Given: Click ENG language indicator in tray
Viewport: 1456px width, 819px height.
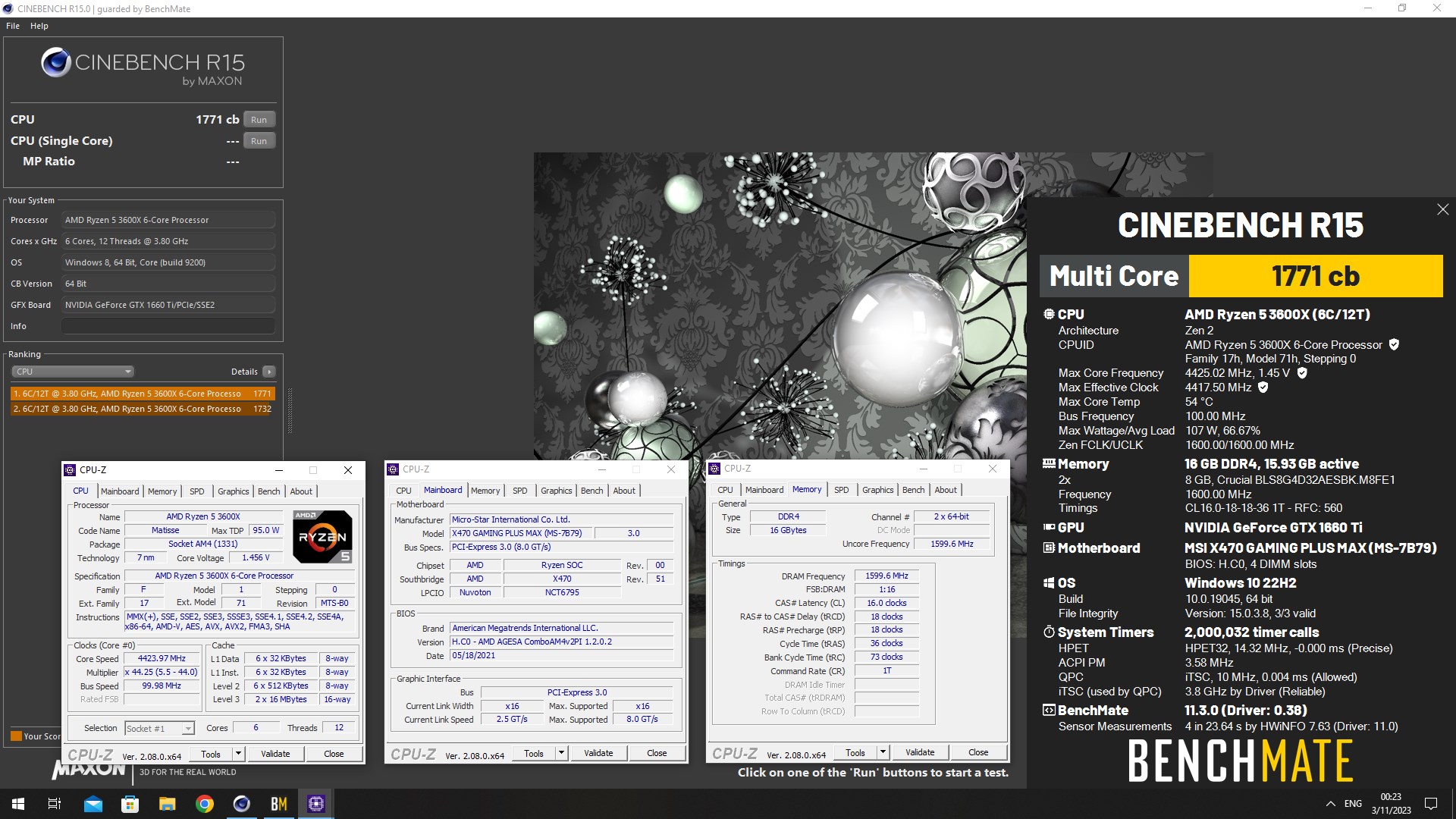Looking at the screenshot, I should pos(1353,804).
